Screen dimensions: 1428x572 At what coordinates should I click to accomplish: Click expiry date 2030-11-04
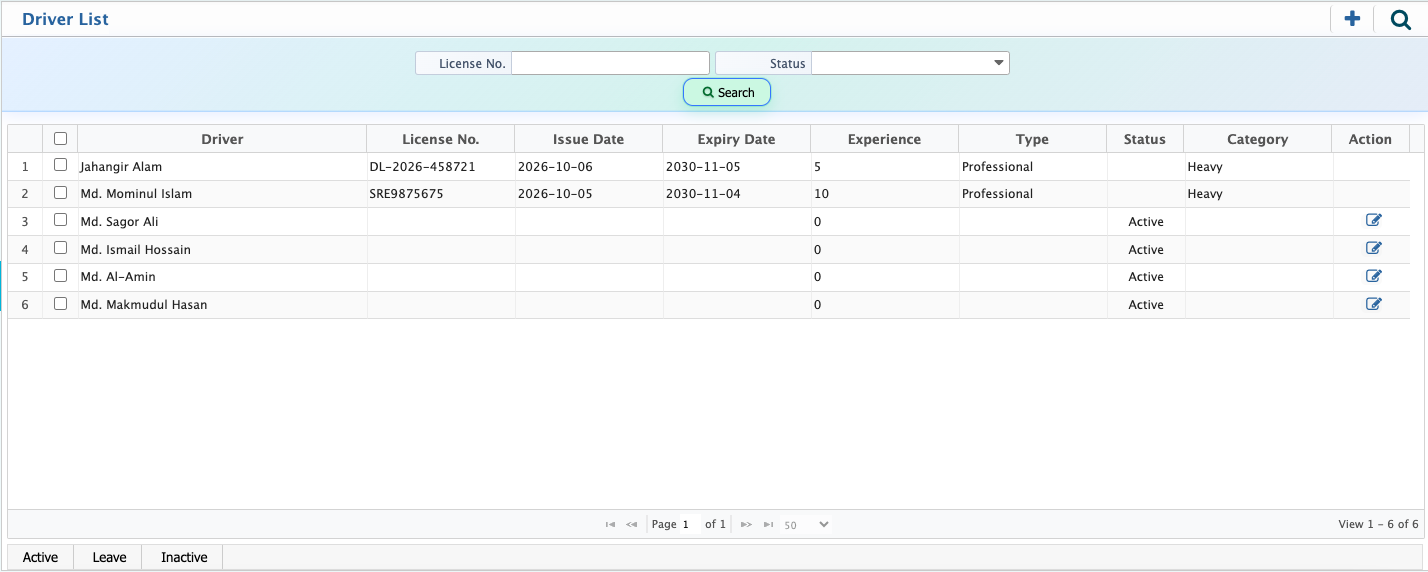(703, 194)
